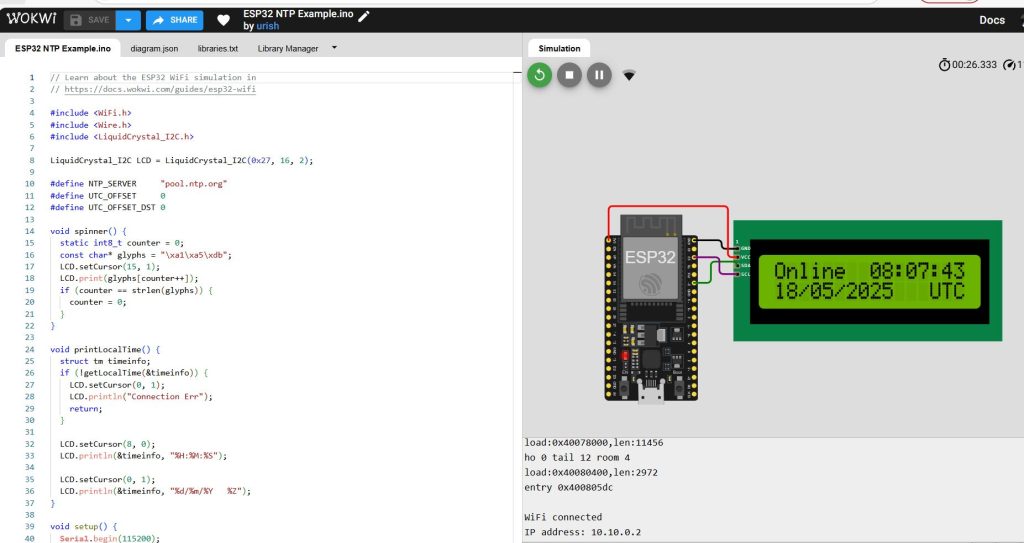This screenshot has height=543, width=1024.
Task: Open the Docs link
Action: pyautogui.click(x=991, y=20)
